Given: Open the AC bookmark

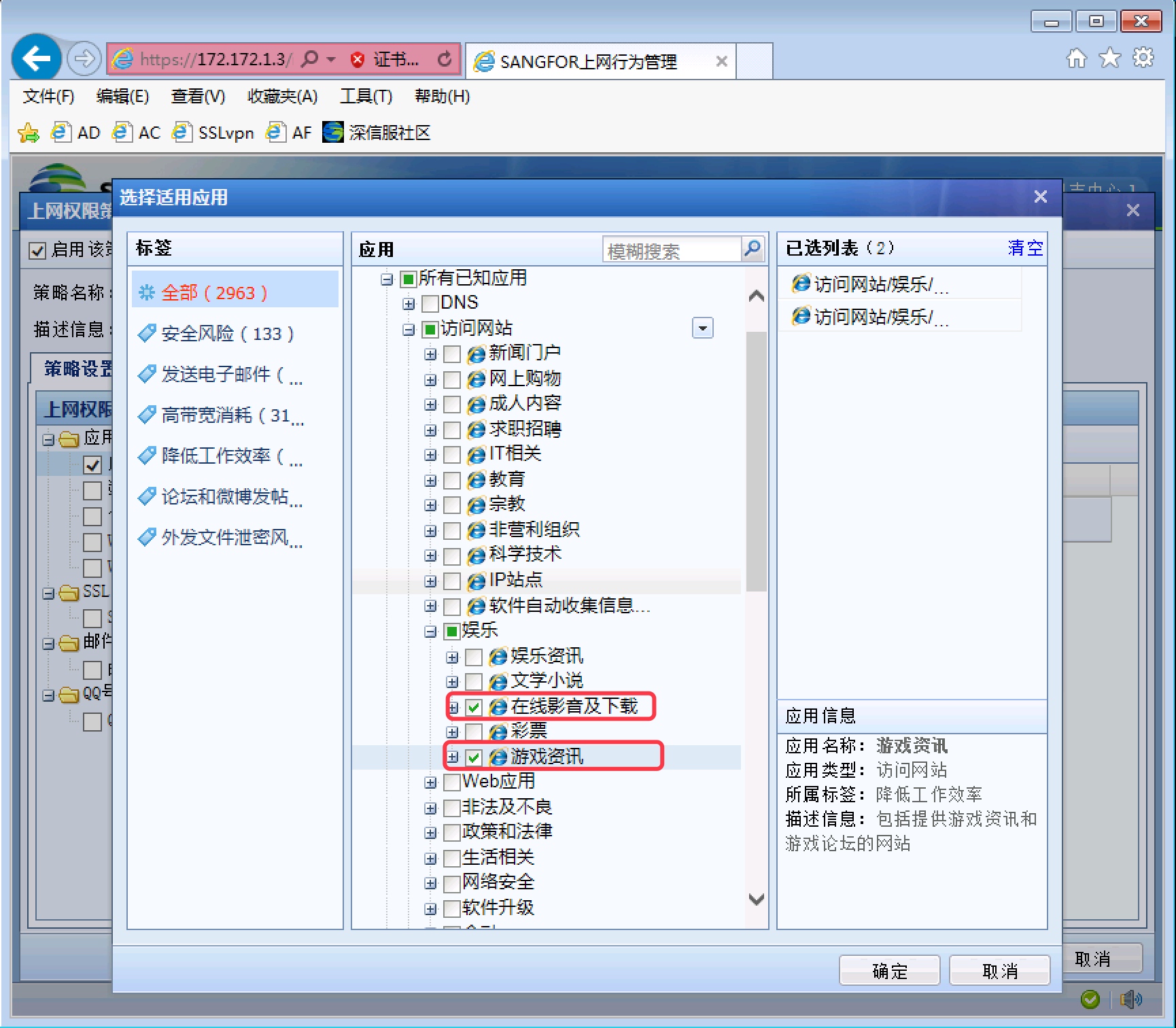Looking at the screenshot, I should 137,133.
